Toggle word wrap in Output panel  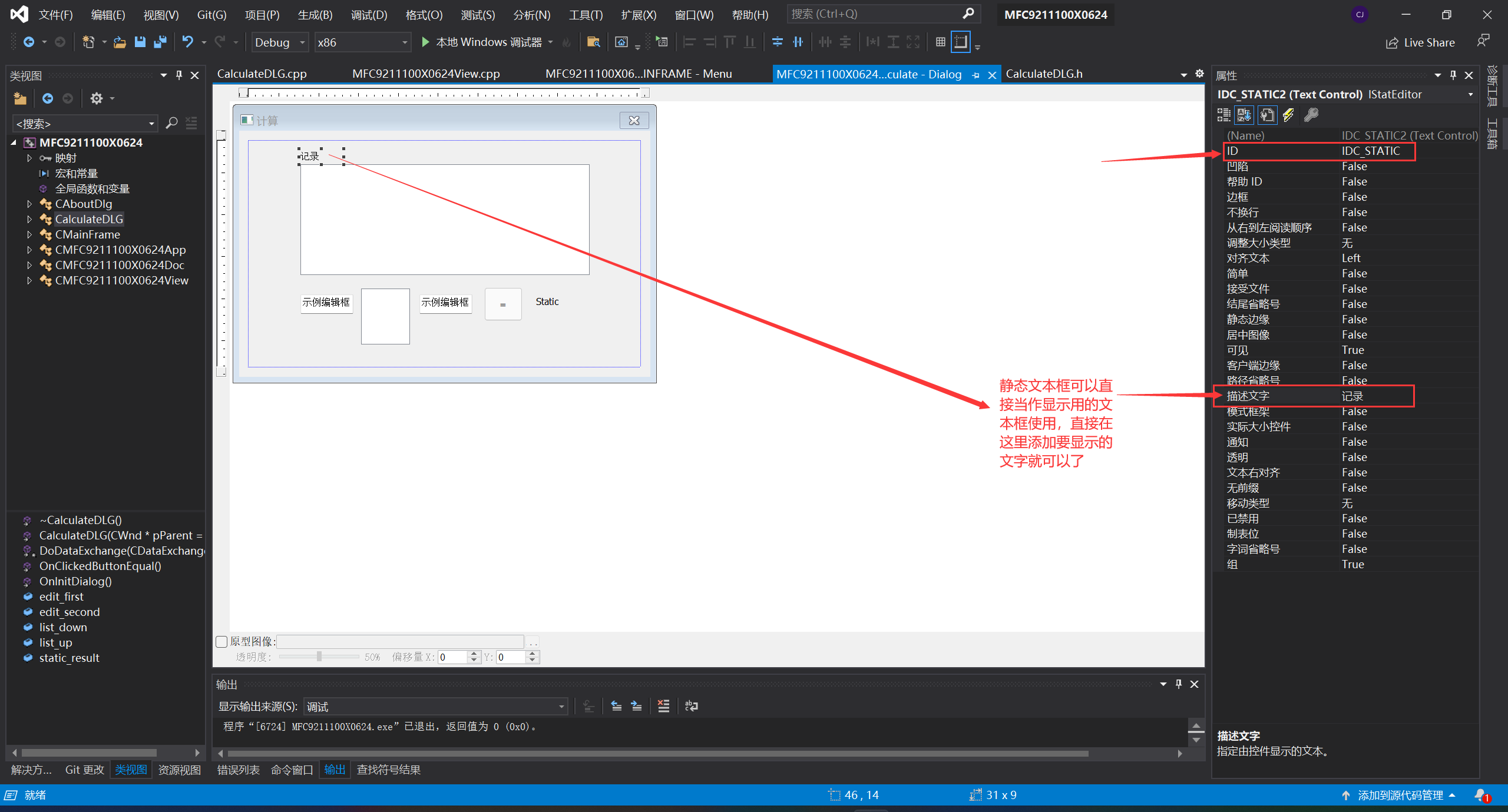(x=692, y=706)
